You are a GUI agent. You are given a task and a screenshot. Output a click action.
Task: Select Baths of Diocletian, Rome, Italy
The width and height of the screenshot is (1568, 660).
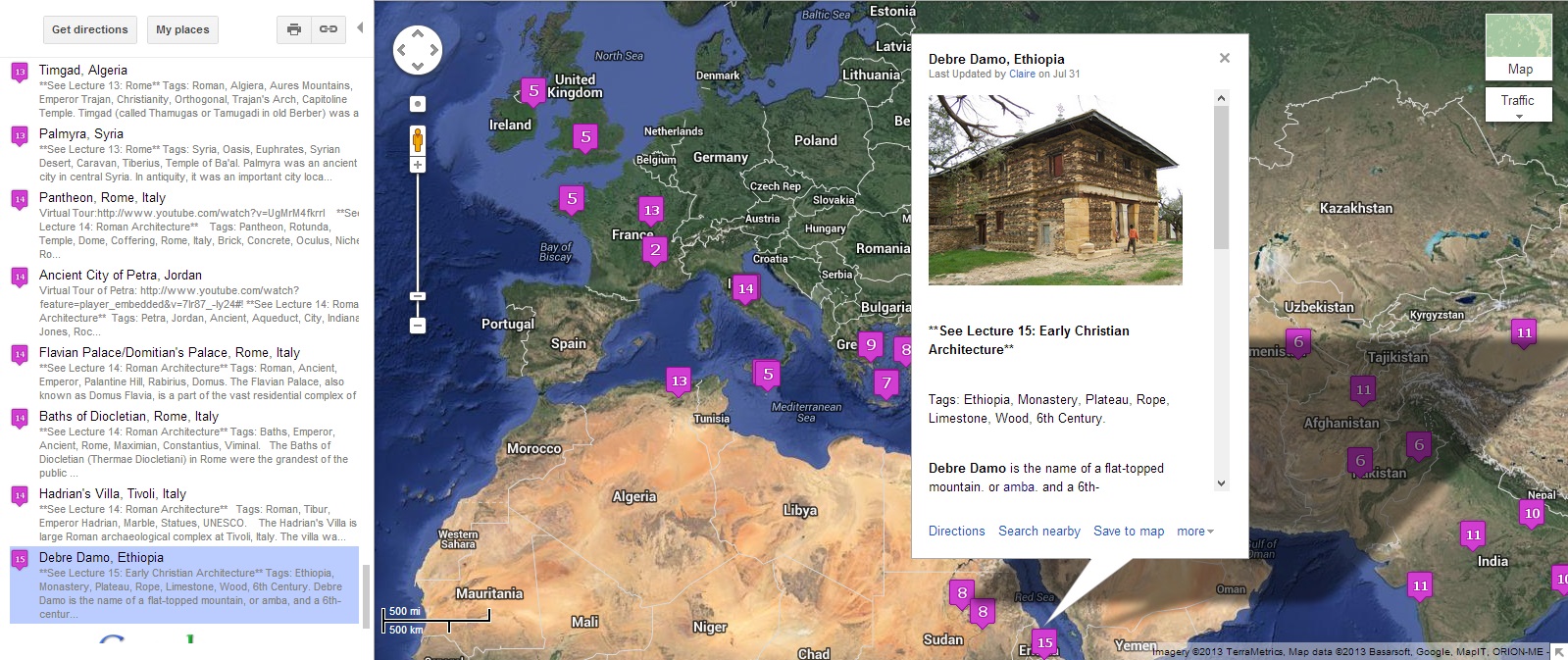pyautogui.click(x=128, y=416)
